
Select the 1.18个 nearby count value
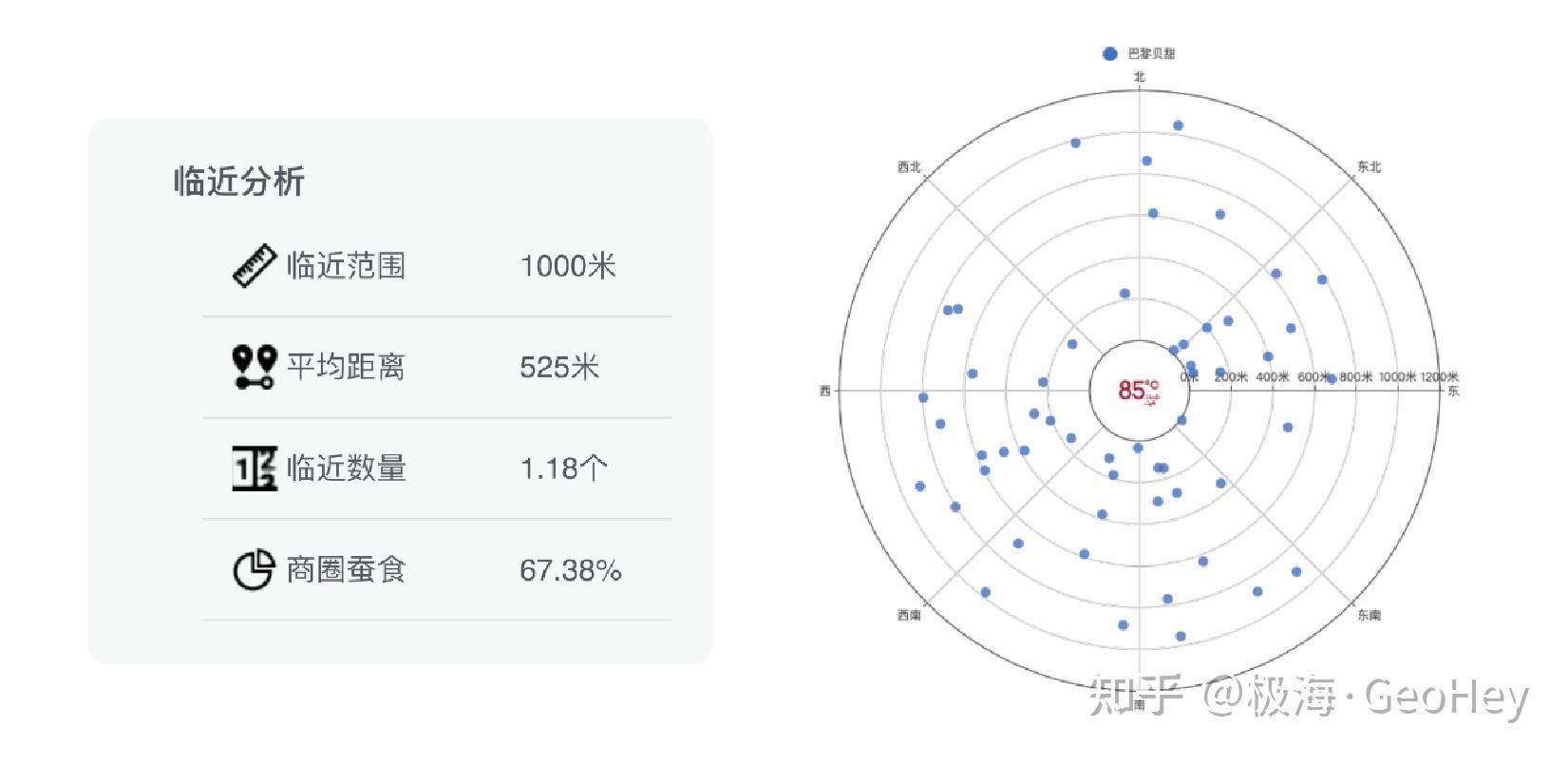coord(563,469)
